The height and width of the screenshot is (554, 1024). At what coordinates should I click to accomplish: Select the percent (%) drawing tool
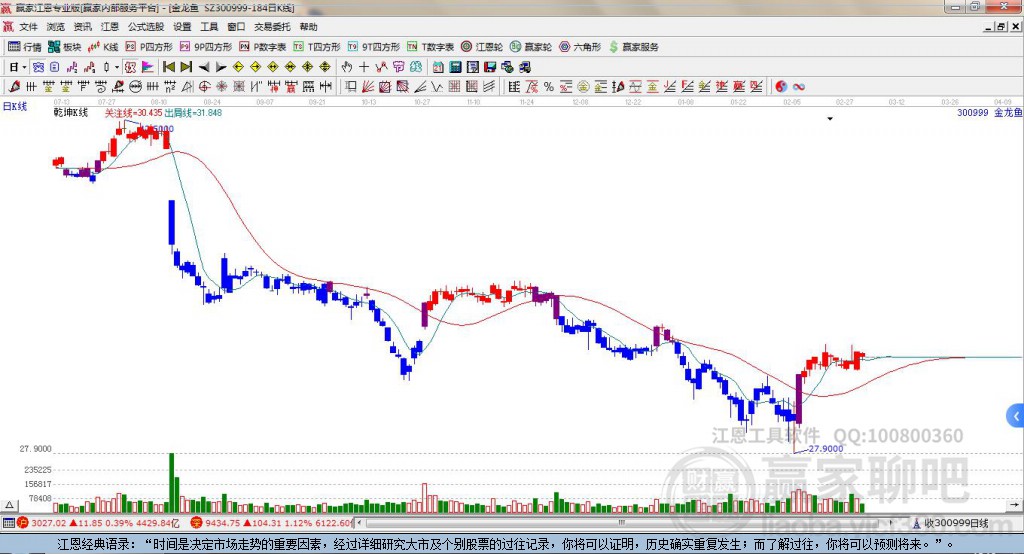click(549, 86)
